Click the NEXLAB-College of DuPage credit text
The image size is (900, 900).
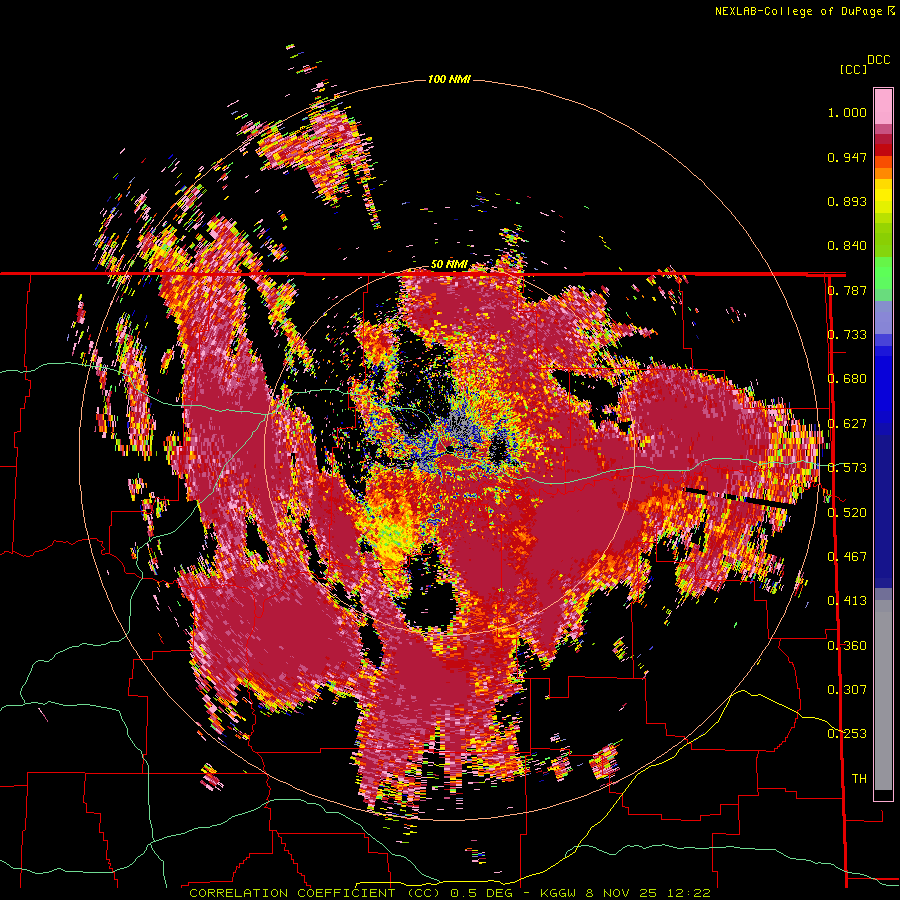[798, 11]
